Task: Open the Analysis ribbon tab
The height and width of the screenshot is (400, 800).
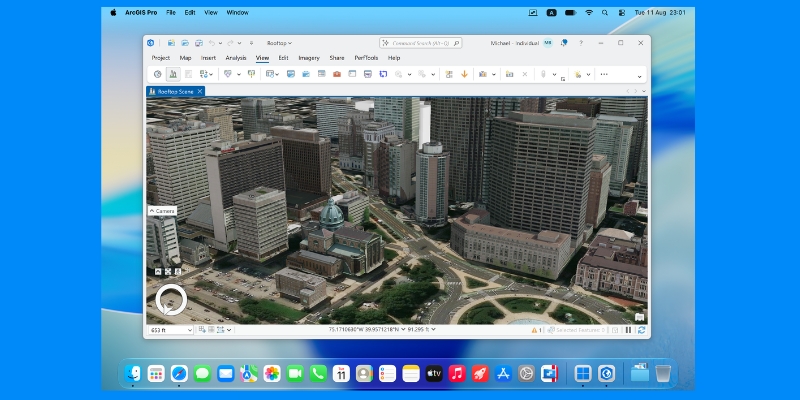Action: pyautogui.click(x=236, y=58)
